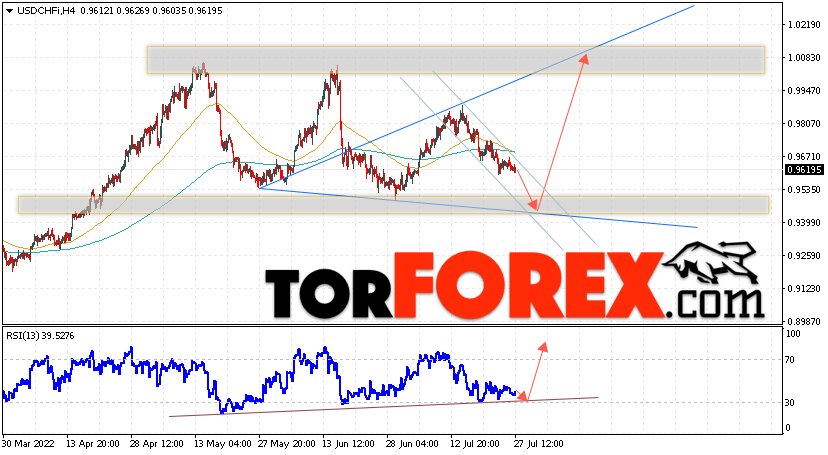Viewport: 828px width, 455px height.
Task: Select the 0.95350 price axis value
Action: point(804,189)
